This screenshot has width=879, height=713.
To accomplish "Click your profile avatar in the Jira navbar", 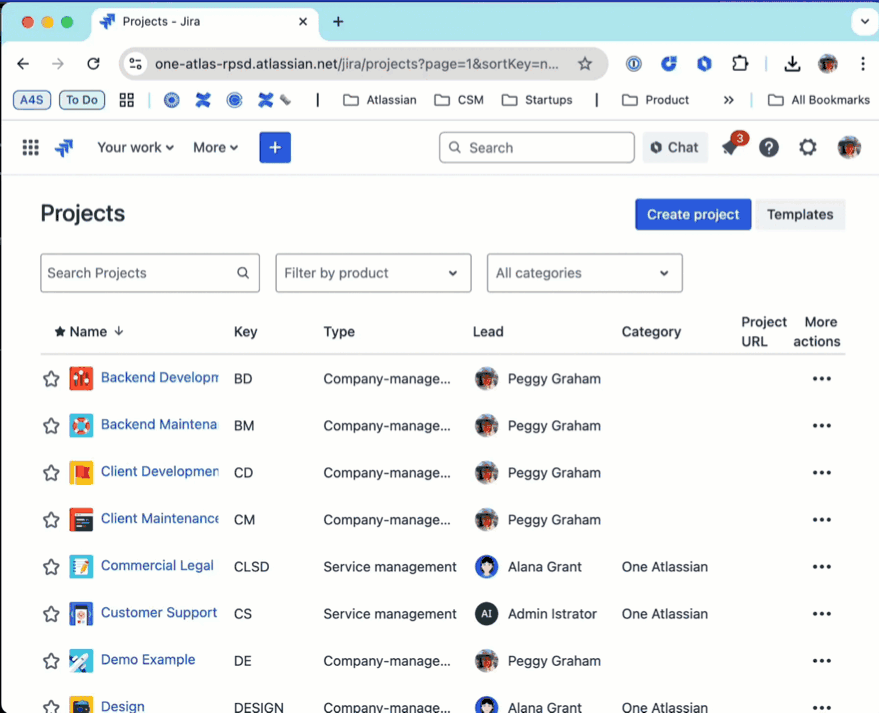I will point(848,147).
